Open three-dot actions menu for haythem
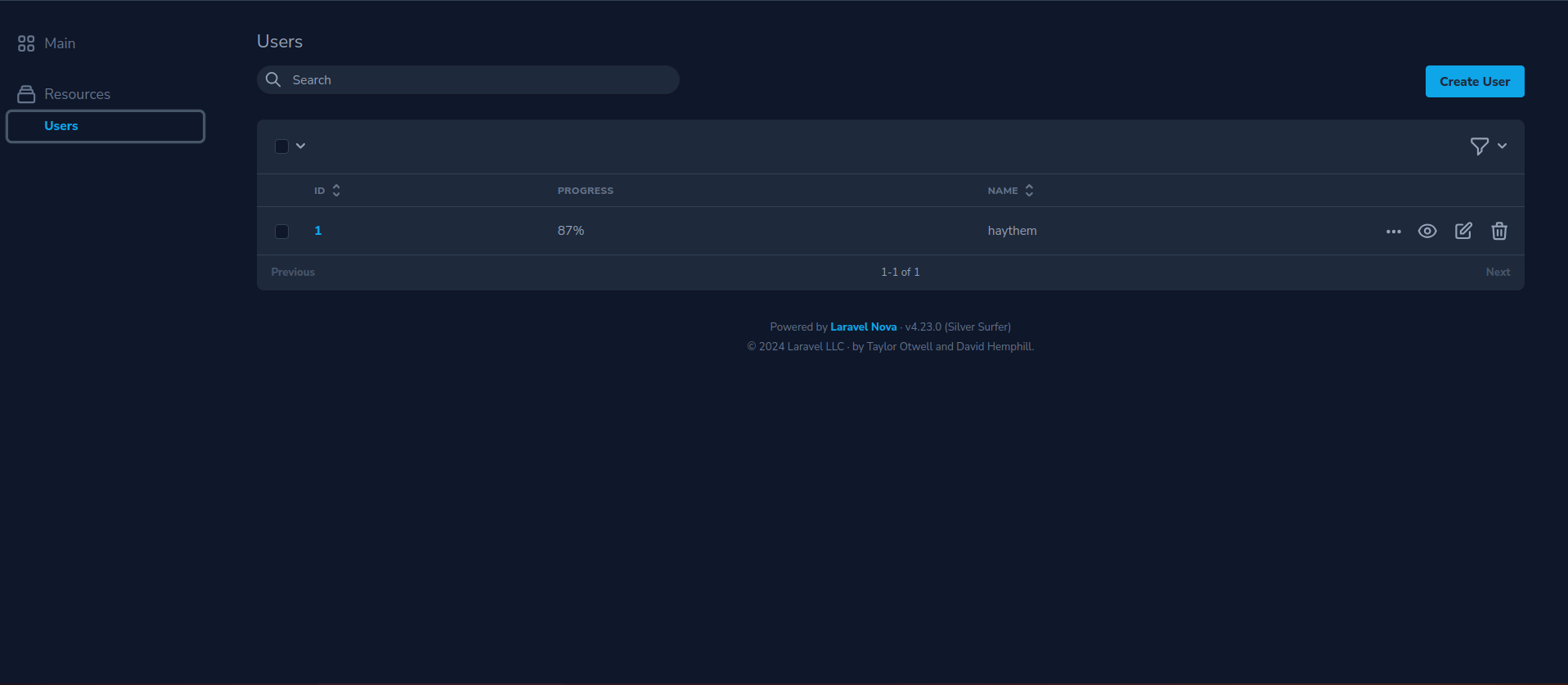Viewport: 1568px width, 685px height. [x=1393, y=232]
